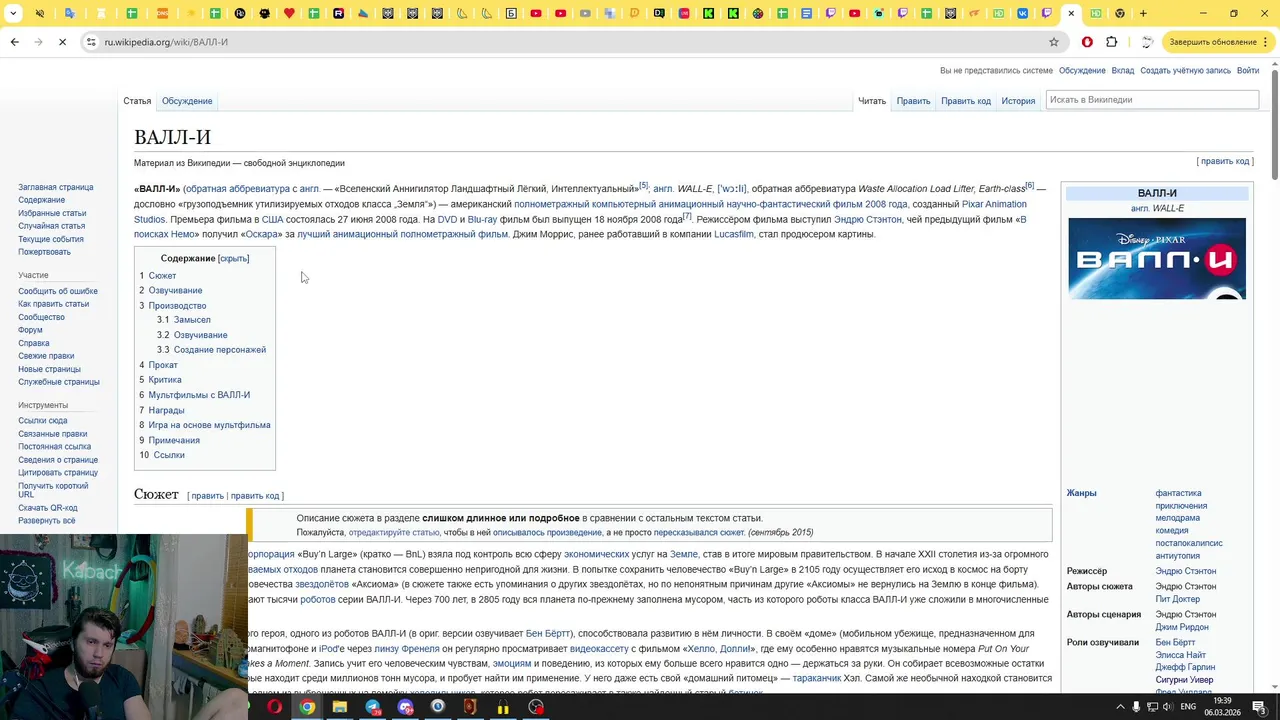The image size is (1280, 720).
Task: Jump to Сюжет in contents
Action: coord(162,276)
